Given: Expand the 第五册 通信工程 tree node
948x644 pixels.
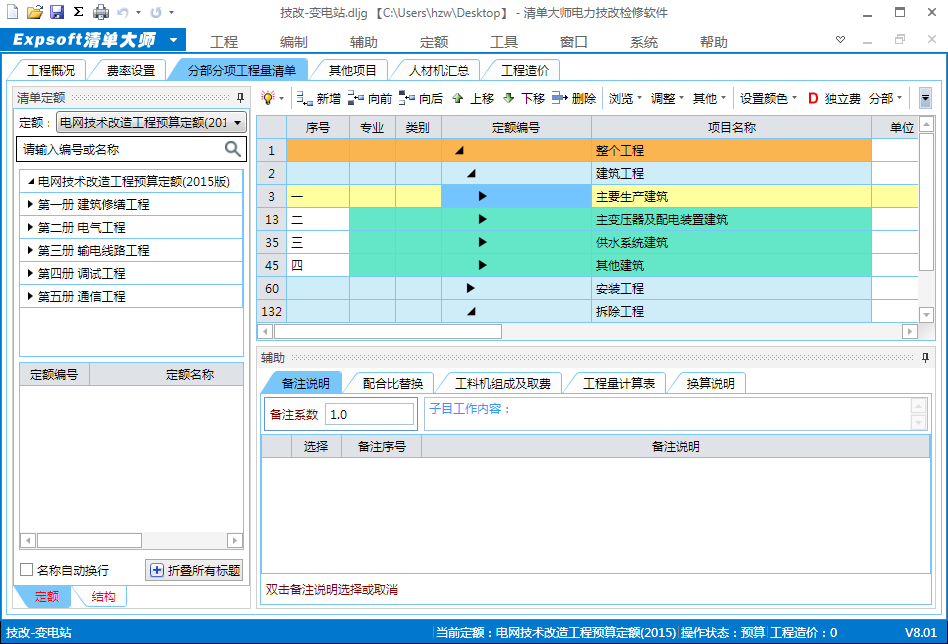Looking at the screenshot, I should [x=30, y=296].
